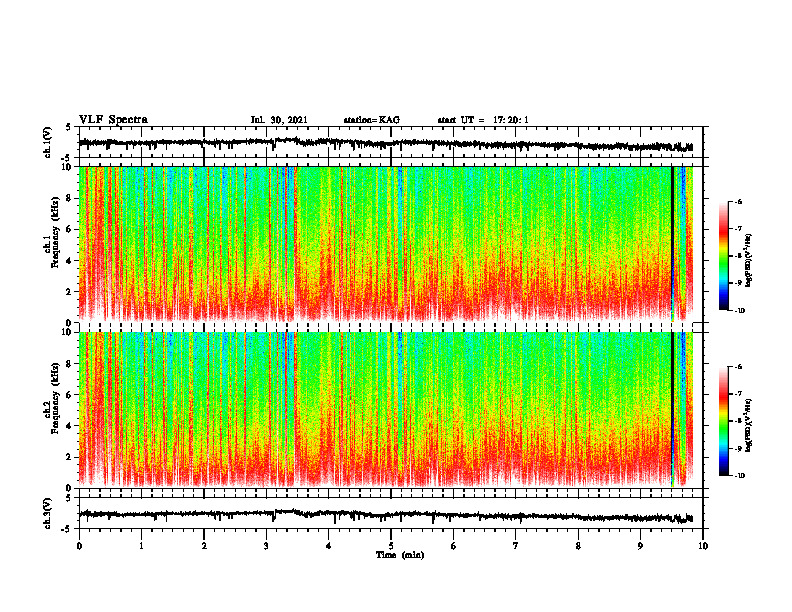792x612 pixels.
Task: Click the '5' tick on ch.1 (V) axis
Action: click(69, 127)
